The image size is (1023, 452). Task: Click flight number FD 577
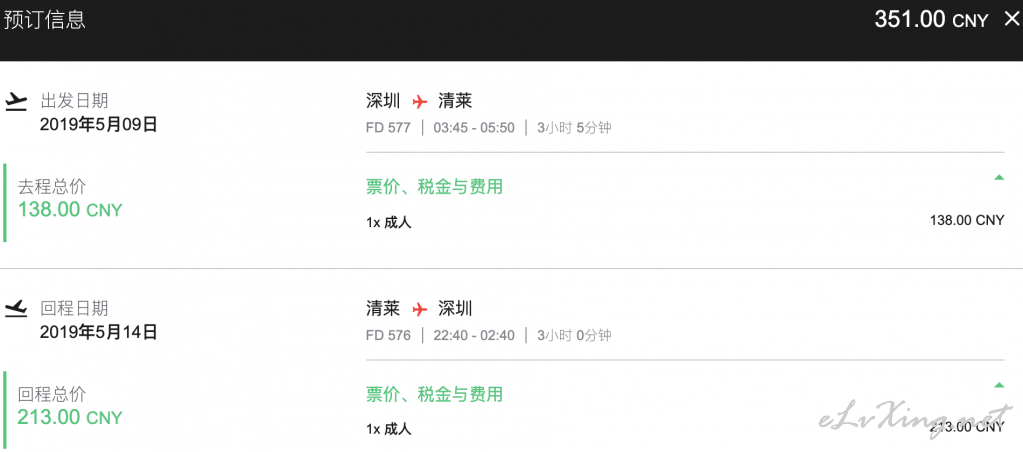click(389, 128)
